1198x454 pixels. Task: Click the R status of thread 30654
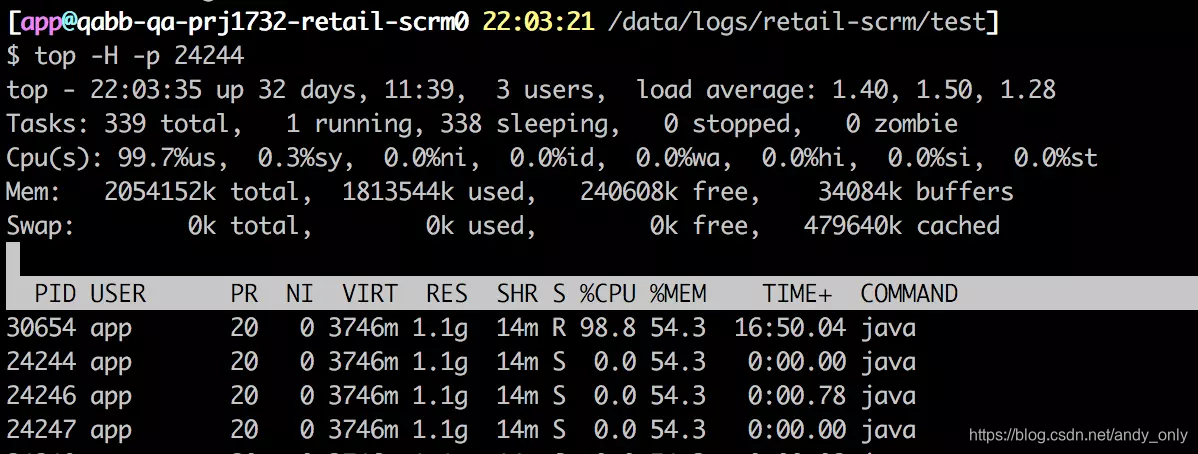pyautogui.click(x=559, y=328)
